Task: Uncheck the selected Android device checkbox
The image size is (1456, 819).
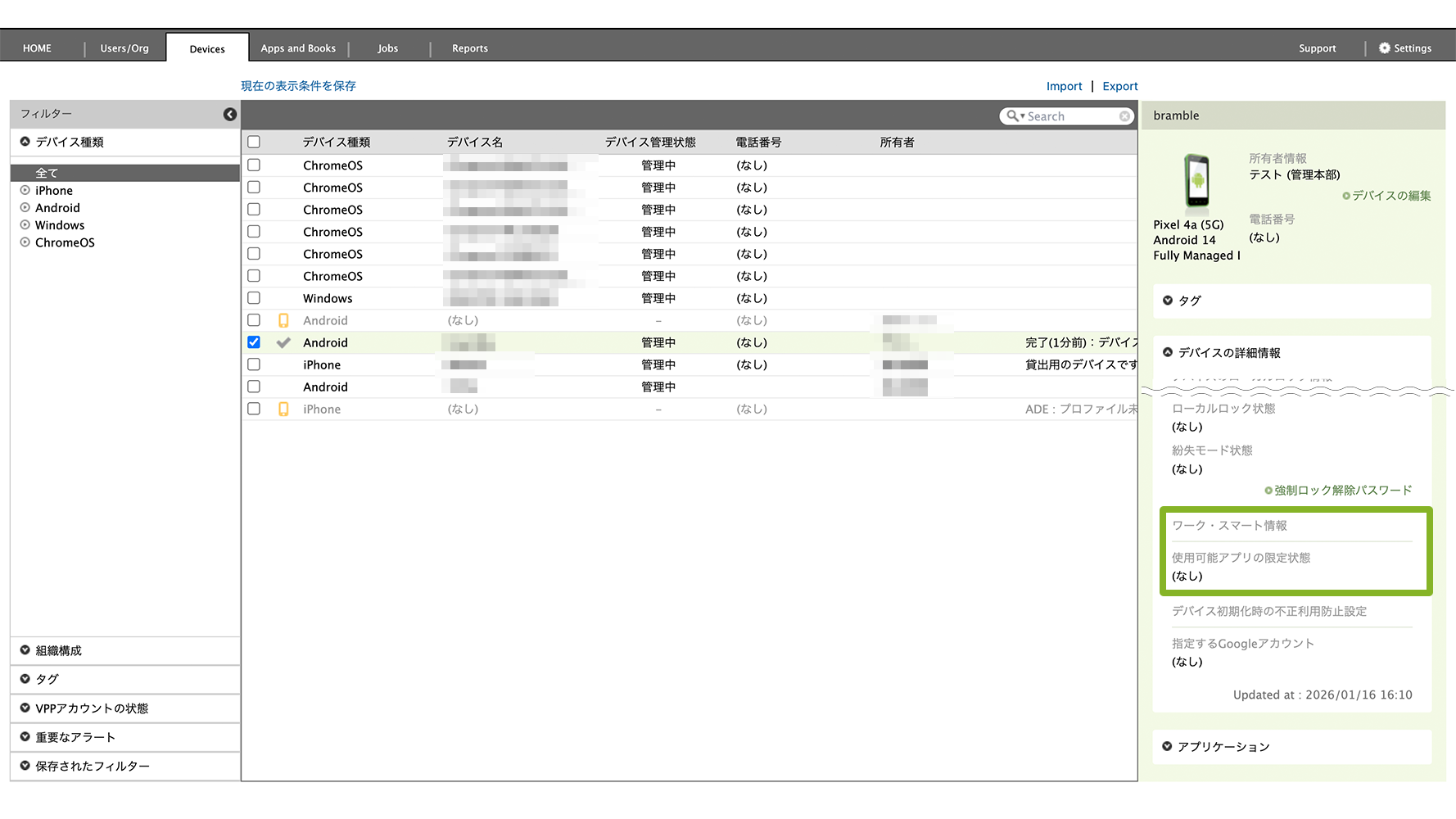Action: [254, 342]
